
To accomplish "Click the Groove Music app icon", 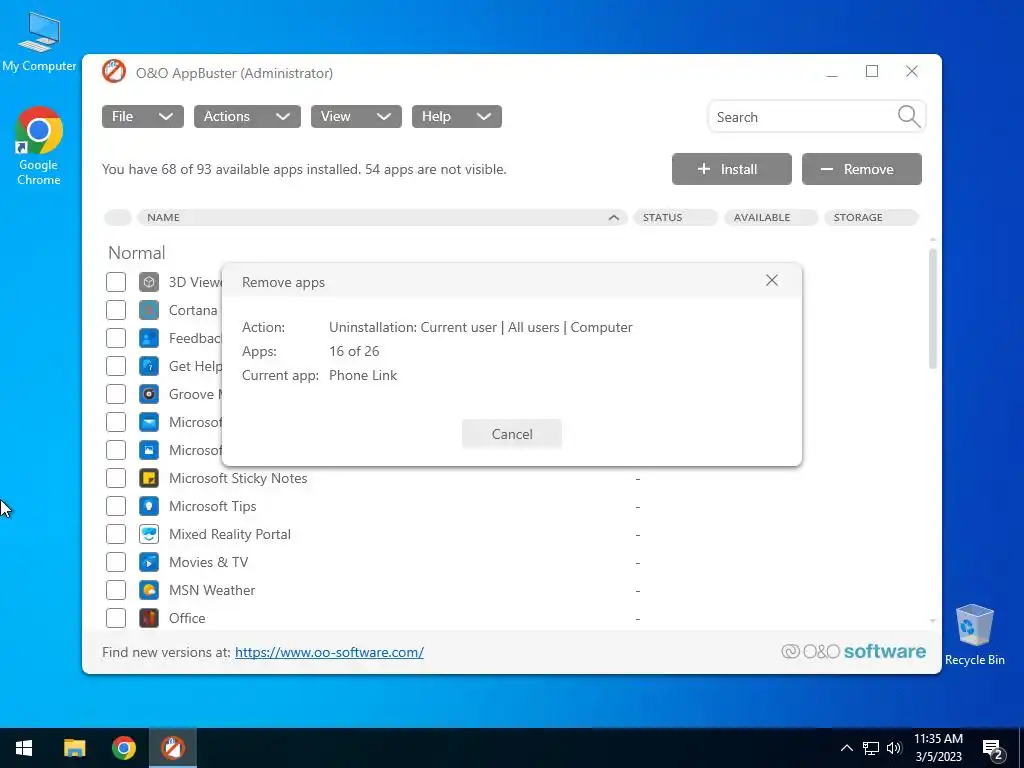I will [149, 394].
